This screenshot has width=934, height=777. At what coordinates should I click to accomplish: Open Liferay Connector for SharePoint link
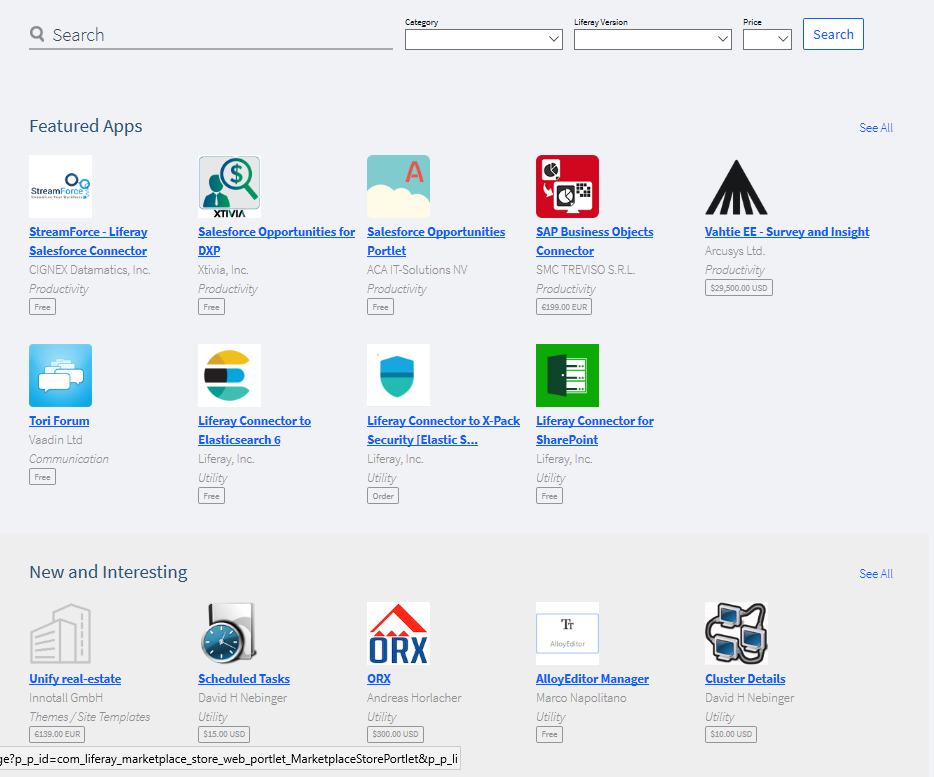pos(594,430)
